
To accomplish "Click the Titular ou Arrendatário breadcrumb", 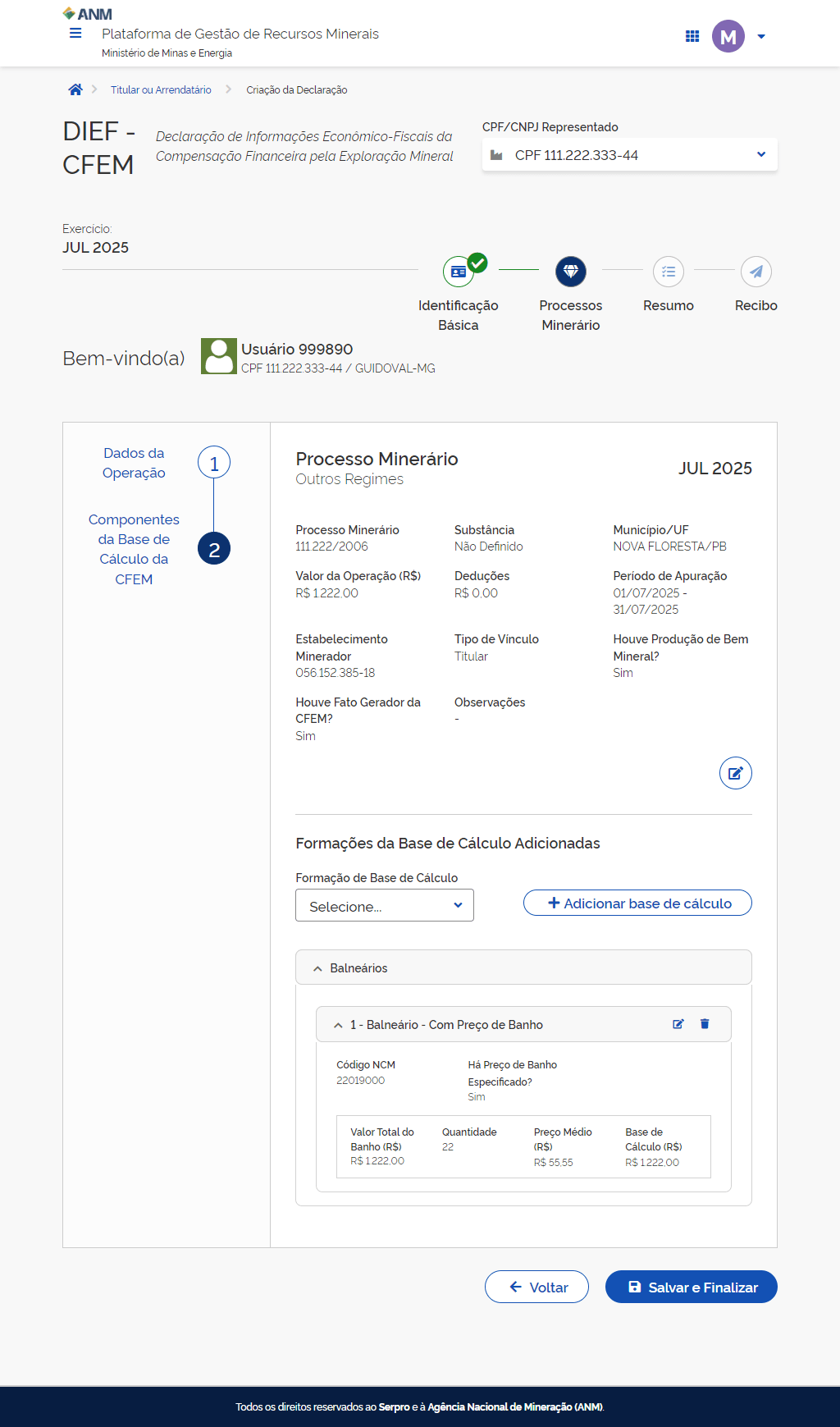I will [161, 90].
